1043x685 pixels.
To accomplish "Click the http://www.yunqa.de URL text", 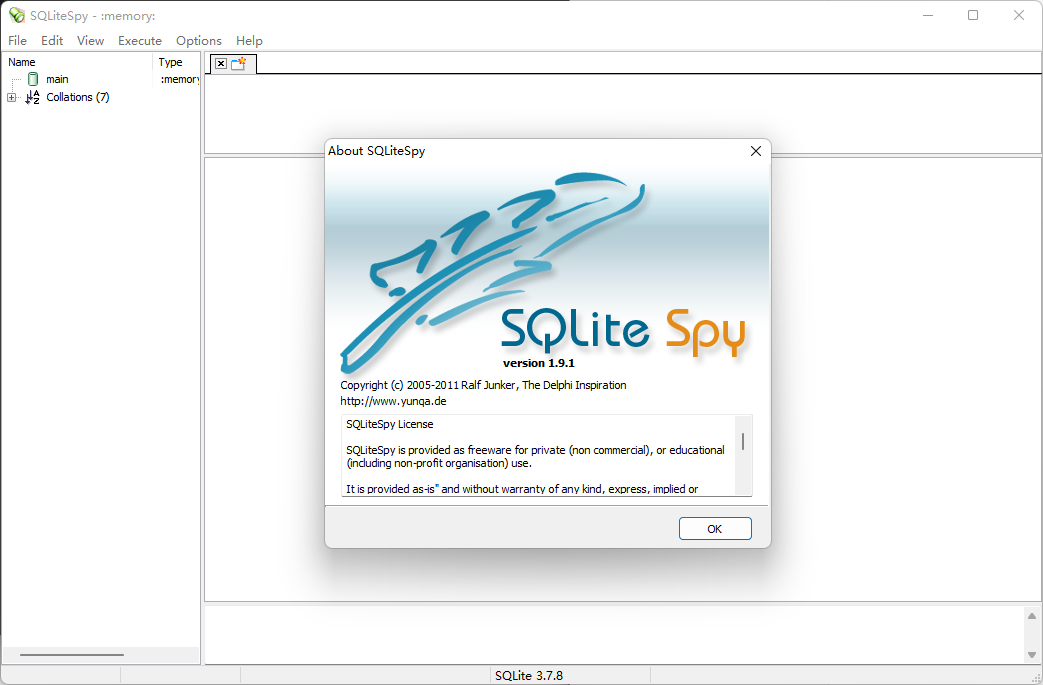I will [393, 401].
